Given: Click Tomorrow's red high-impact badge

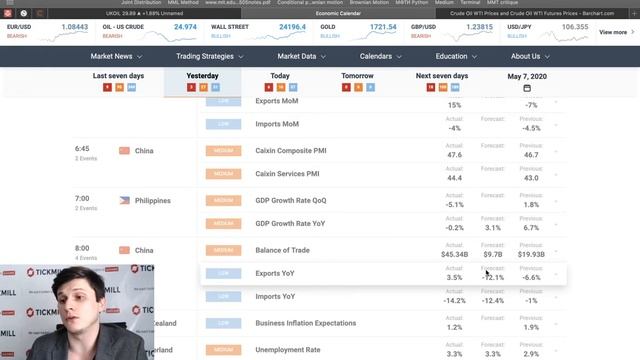Looking at the screenshot, I should tap(346, 87).
